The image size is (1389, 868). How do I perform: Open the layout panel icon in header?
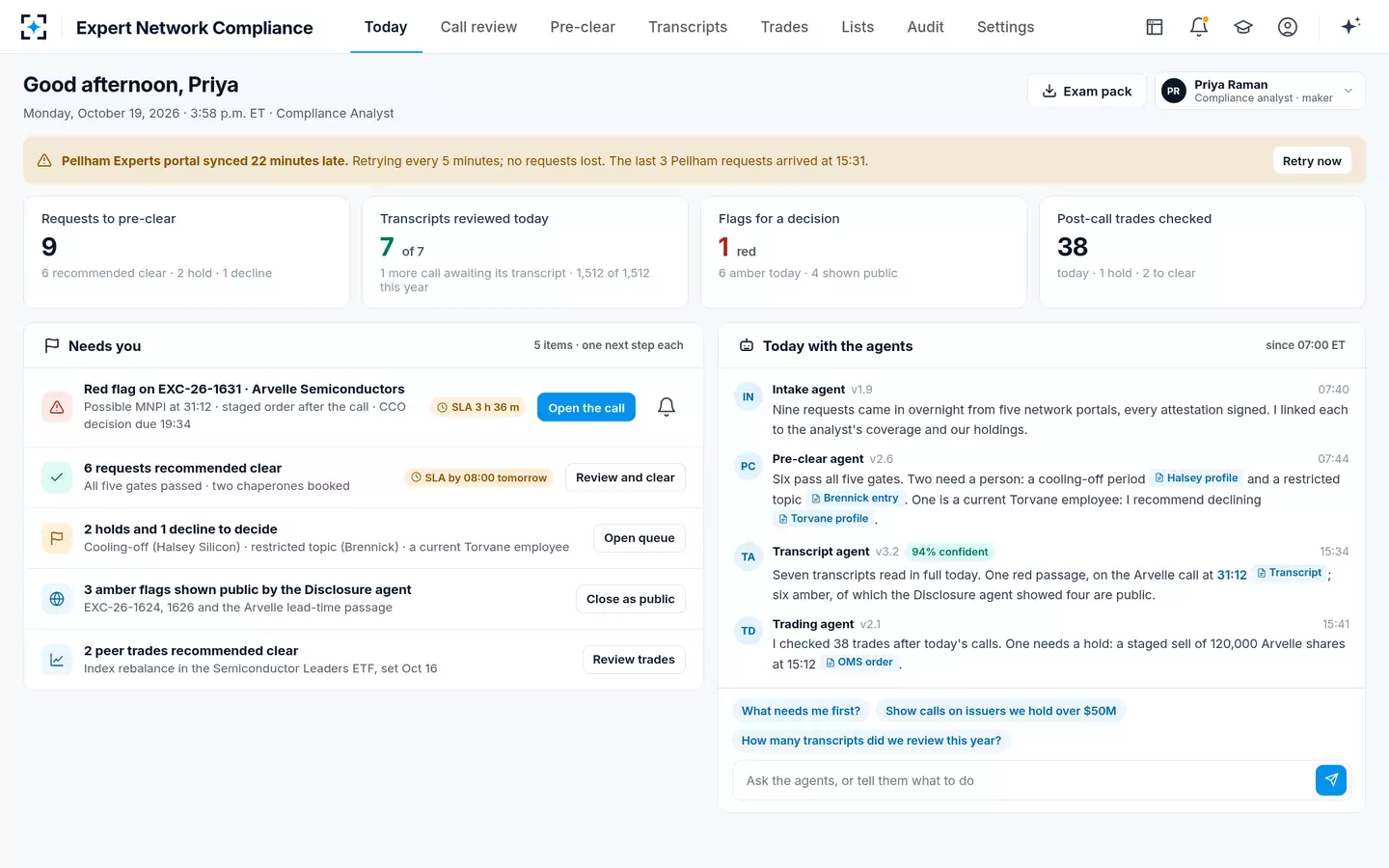click(1155, 27)
